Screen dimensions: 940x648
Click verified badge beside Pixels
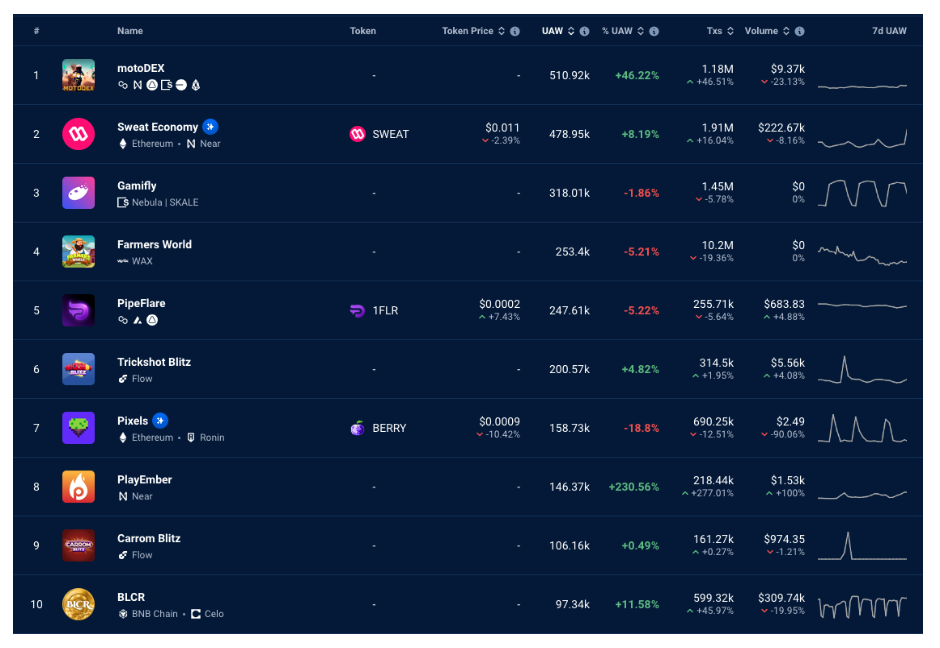coord(160,421)
